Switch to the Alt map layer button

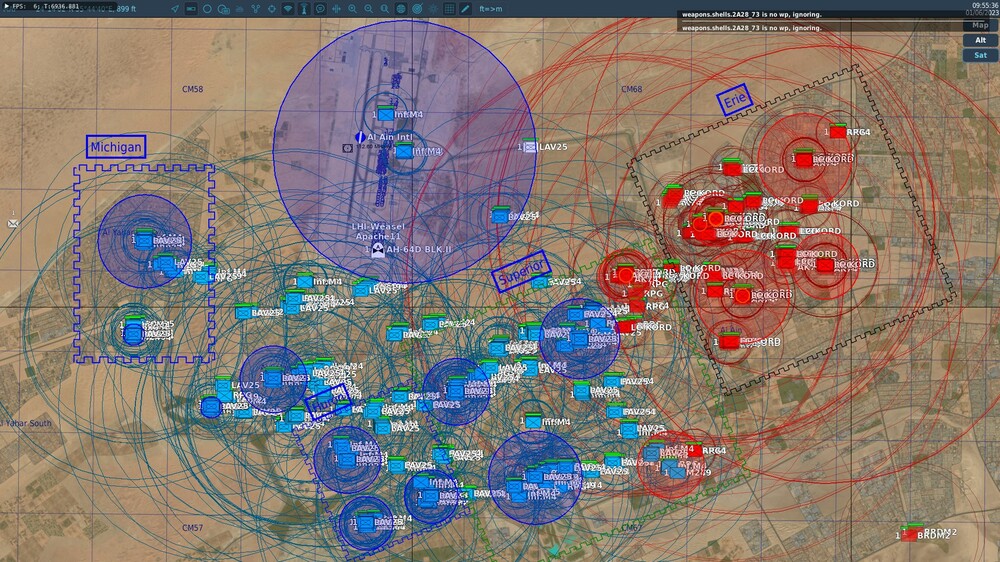tap(980, 40)
